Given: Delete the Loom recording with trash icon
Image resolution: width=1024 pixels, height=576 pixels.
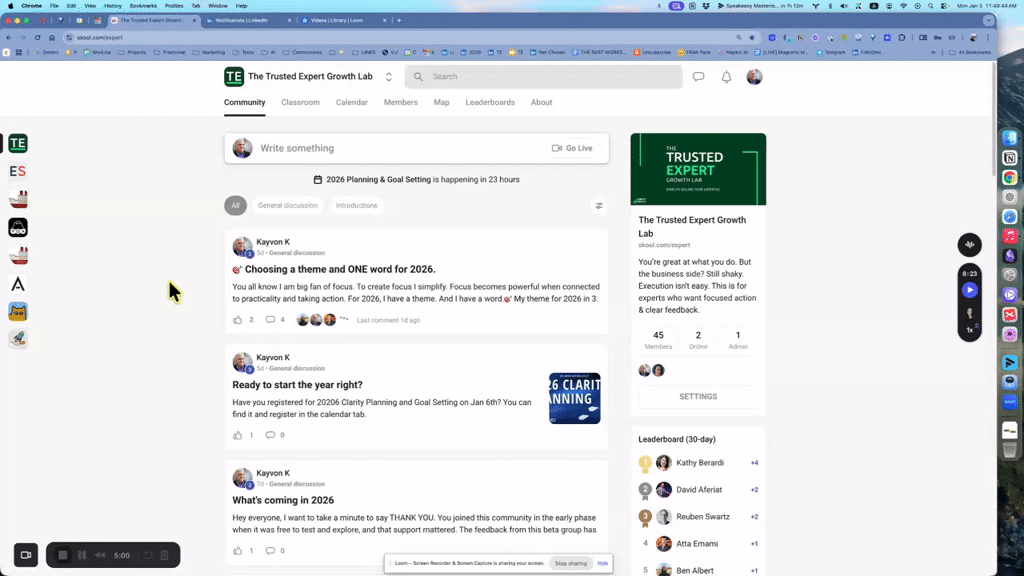Looking at the screenshot, I should coord(165,555).
